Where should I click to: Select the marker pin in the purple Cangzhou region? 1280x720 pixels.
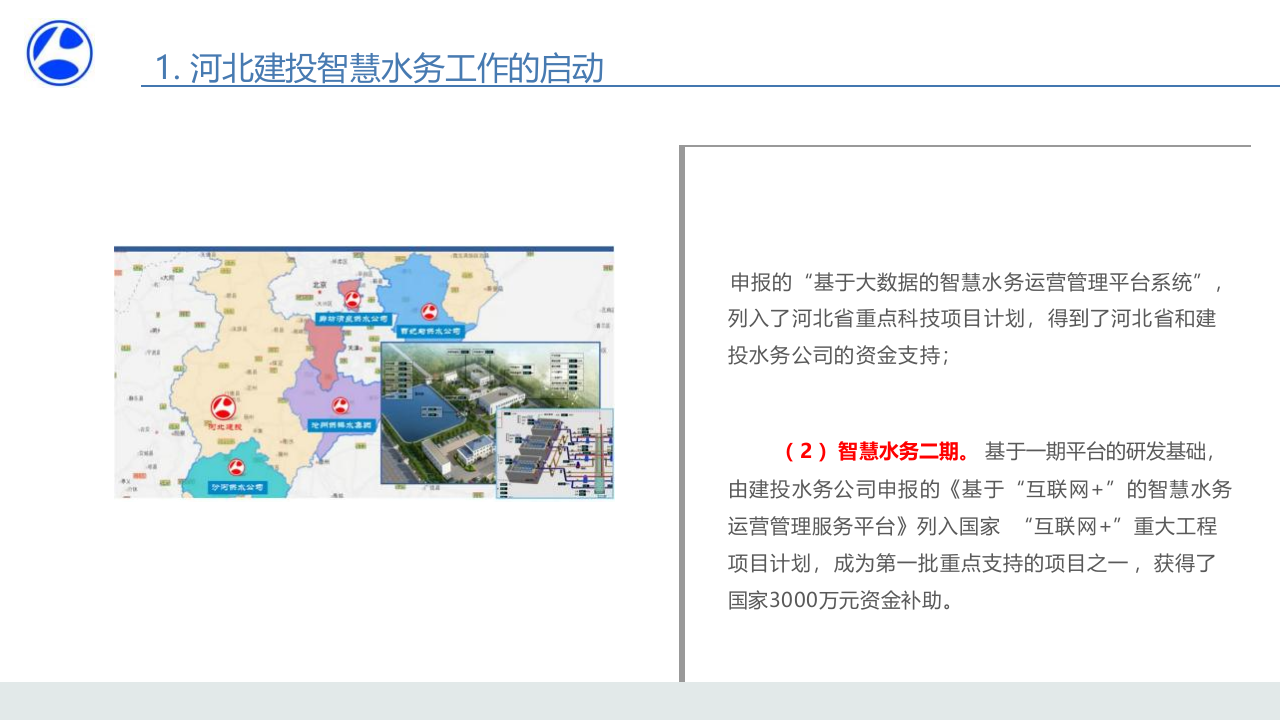point(341,403)
